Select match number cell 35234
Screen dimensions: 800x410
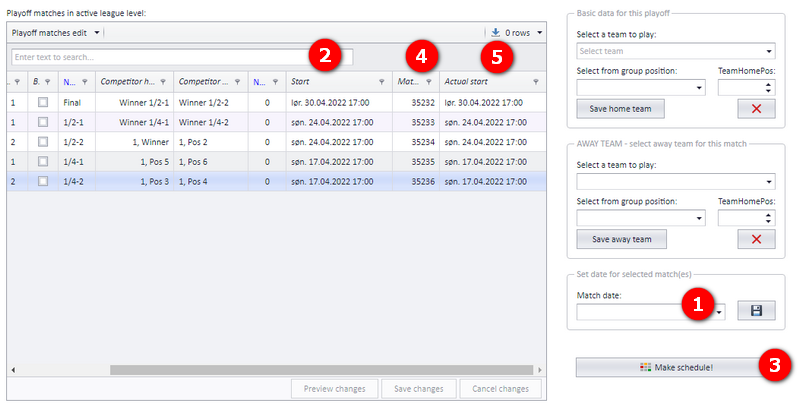416,142
